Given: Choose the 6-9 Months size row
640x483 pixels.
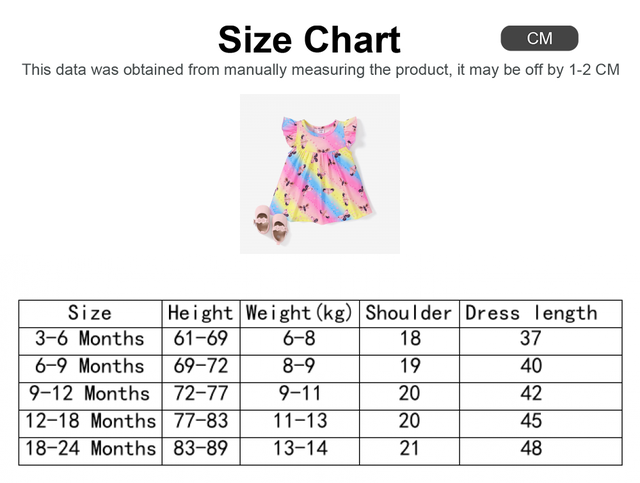Looking at the screenshot, I should 90,366.
